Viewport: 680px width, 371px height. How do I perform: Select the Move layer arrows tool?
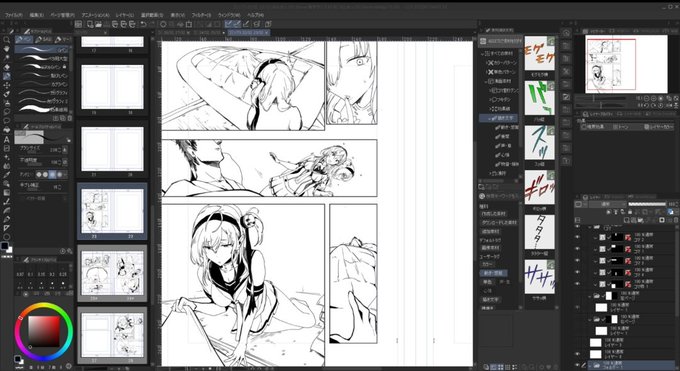[x=7, y=85]
